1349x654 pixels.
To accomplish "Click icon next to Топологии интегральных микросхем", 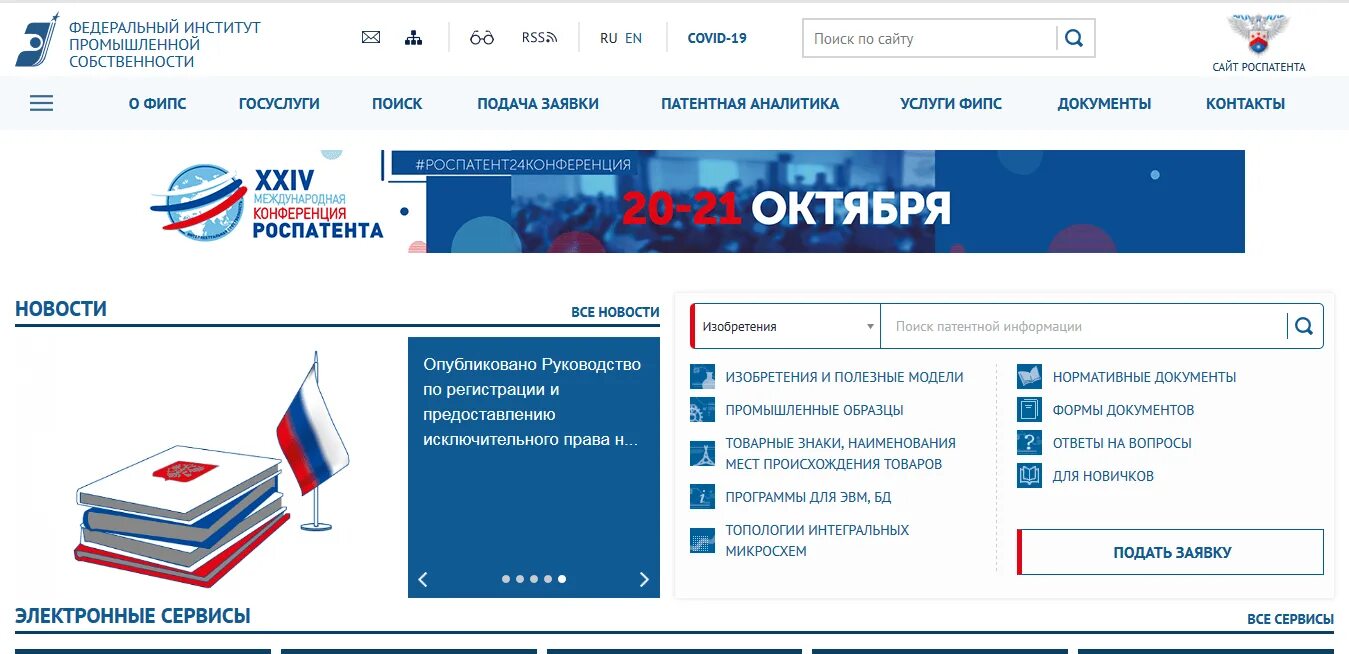I will (x=702, y=541).
